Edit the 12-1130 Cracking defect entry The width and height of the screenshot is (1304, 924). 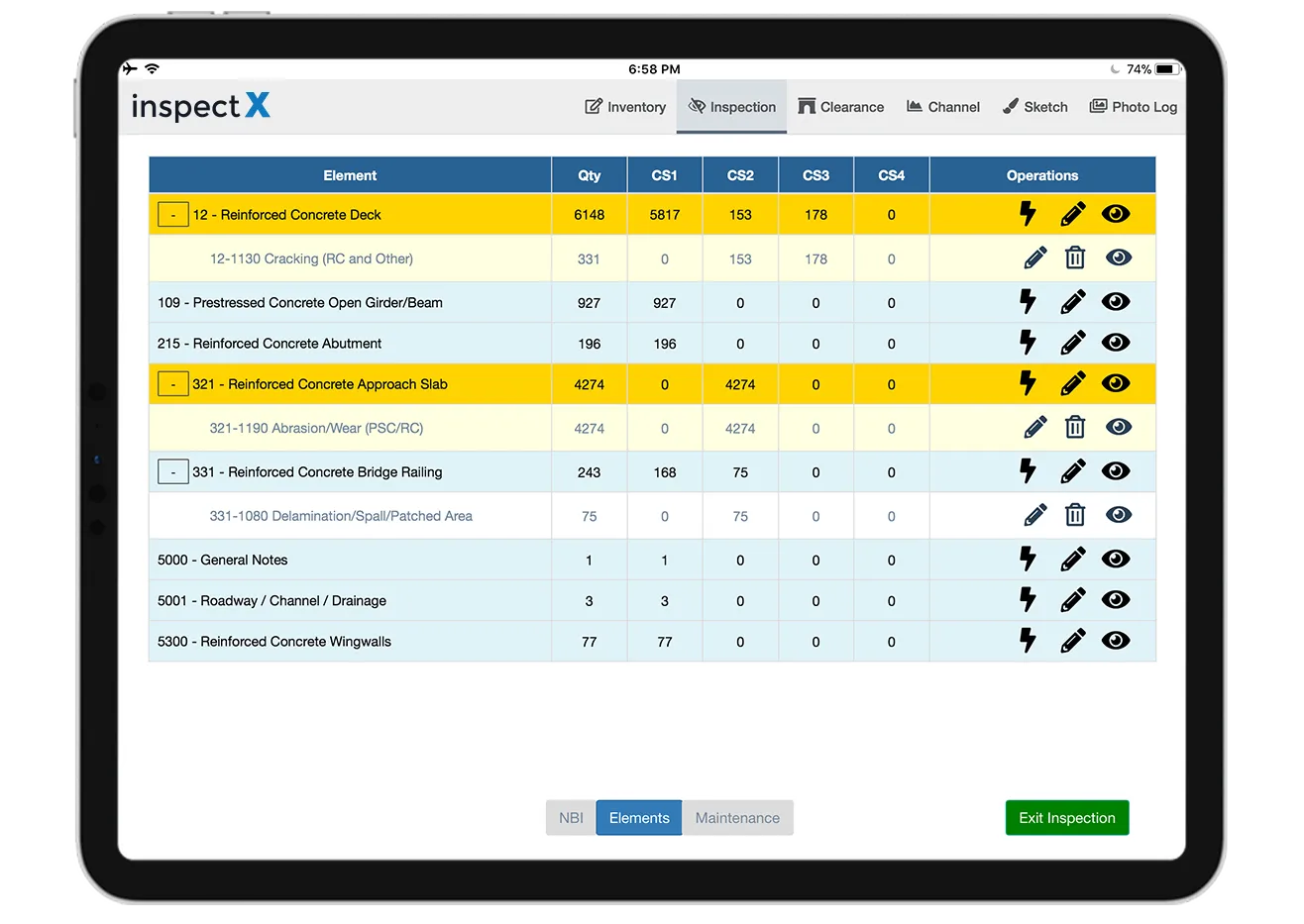coord(1033,257)
